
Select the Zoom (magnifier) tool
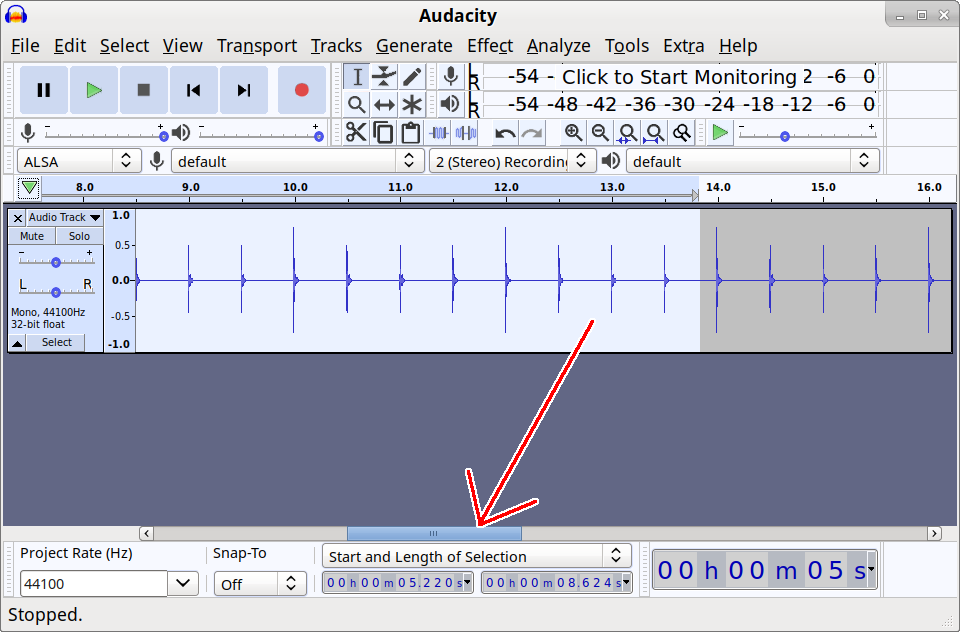[356, 105]
